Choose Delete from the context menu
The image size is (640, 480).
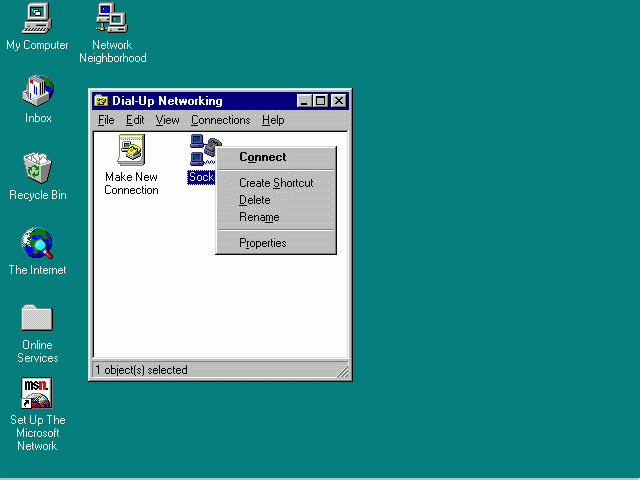point(276,200)
